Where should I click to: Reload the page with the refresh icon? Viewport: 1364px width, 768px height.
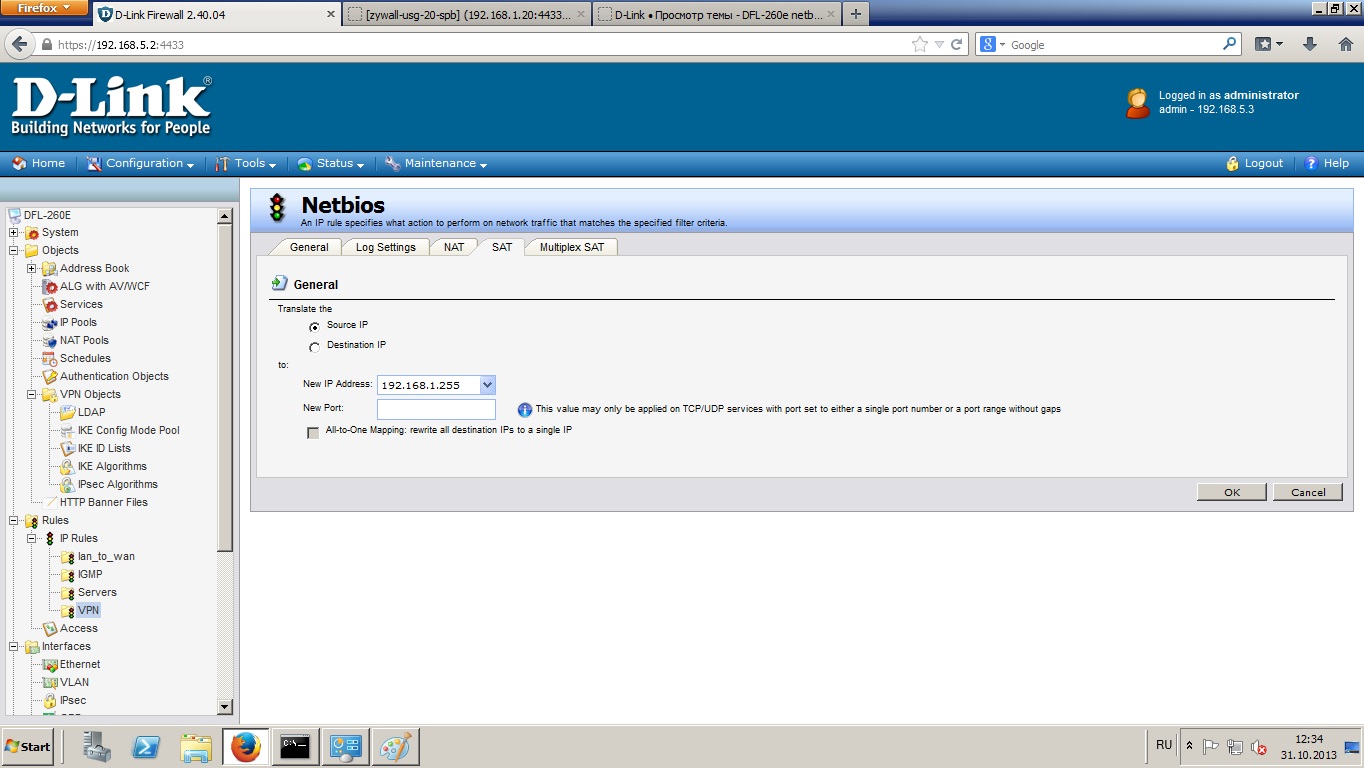[x=957, y=44]
